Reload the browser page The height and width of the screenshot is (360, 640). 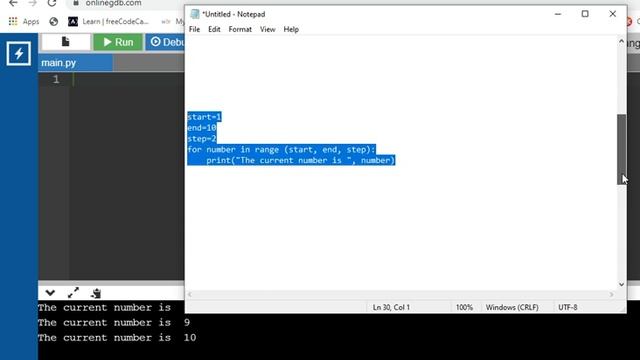52,3
